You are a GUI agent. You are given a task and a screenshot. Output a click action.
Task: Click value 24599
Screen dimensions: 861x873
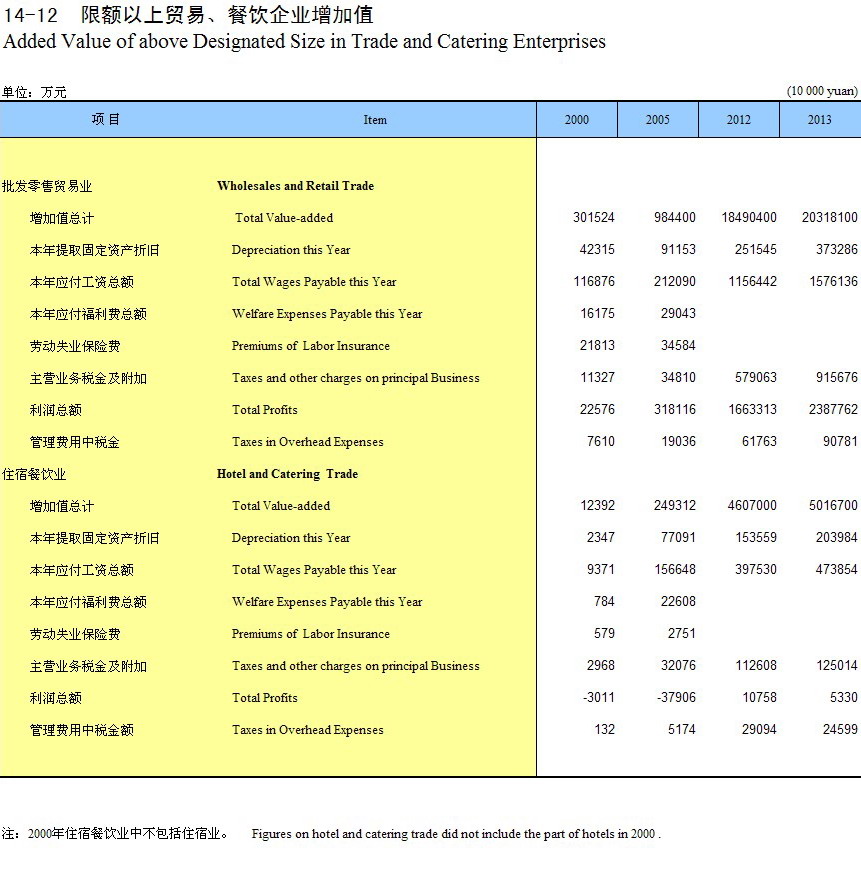pyautogui.click(x=840, y=729)
